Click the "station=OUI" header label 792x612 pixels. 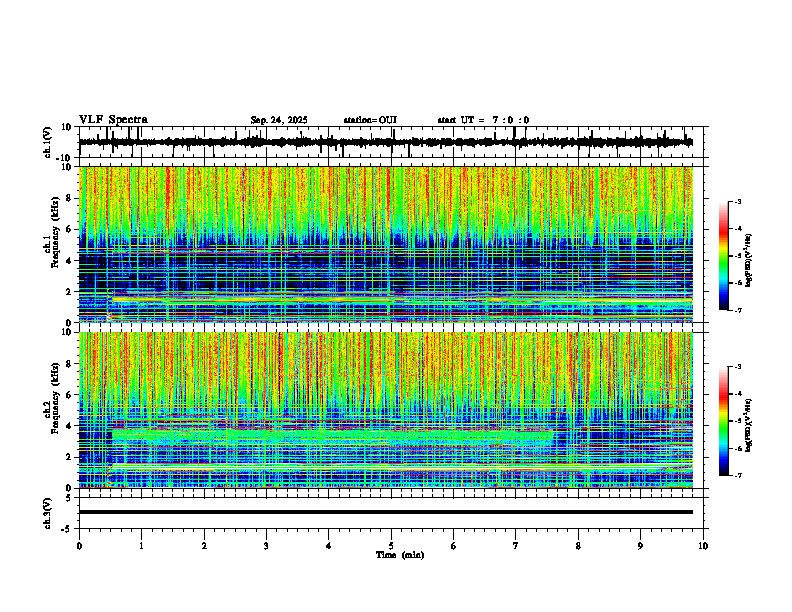click(370, 120)
